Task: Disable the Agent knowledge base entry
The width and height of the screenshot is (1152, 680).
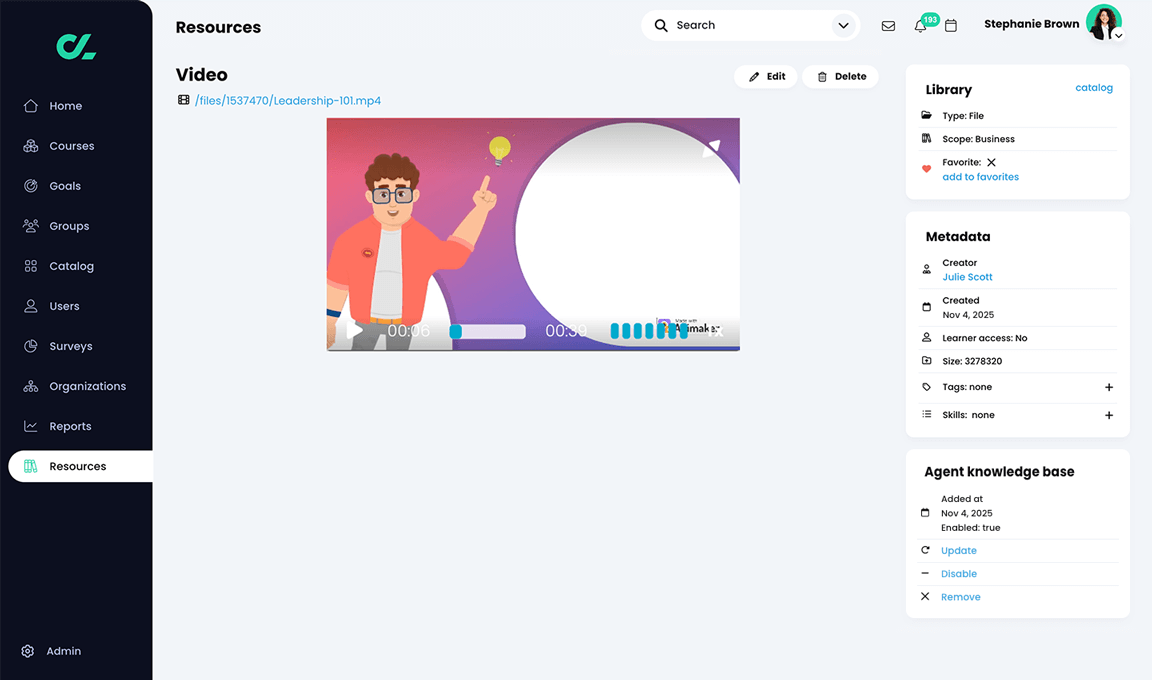Action: (x=958, y=573)
